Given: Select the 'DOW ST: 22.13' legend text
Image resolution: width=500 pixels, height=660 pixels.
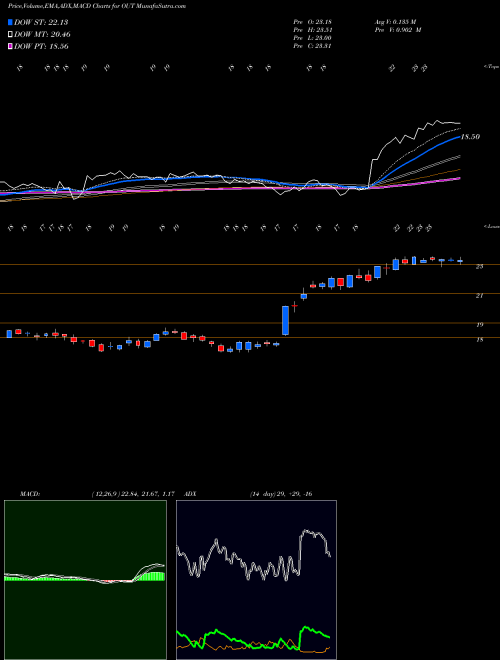Looking at the screenshot, I should (x=41, y=22).
